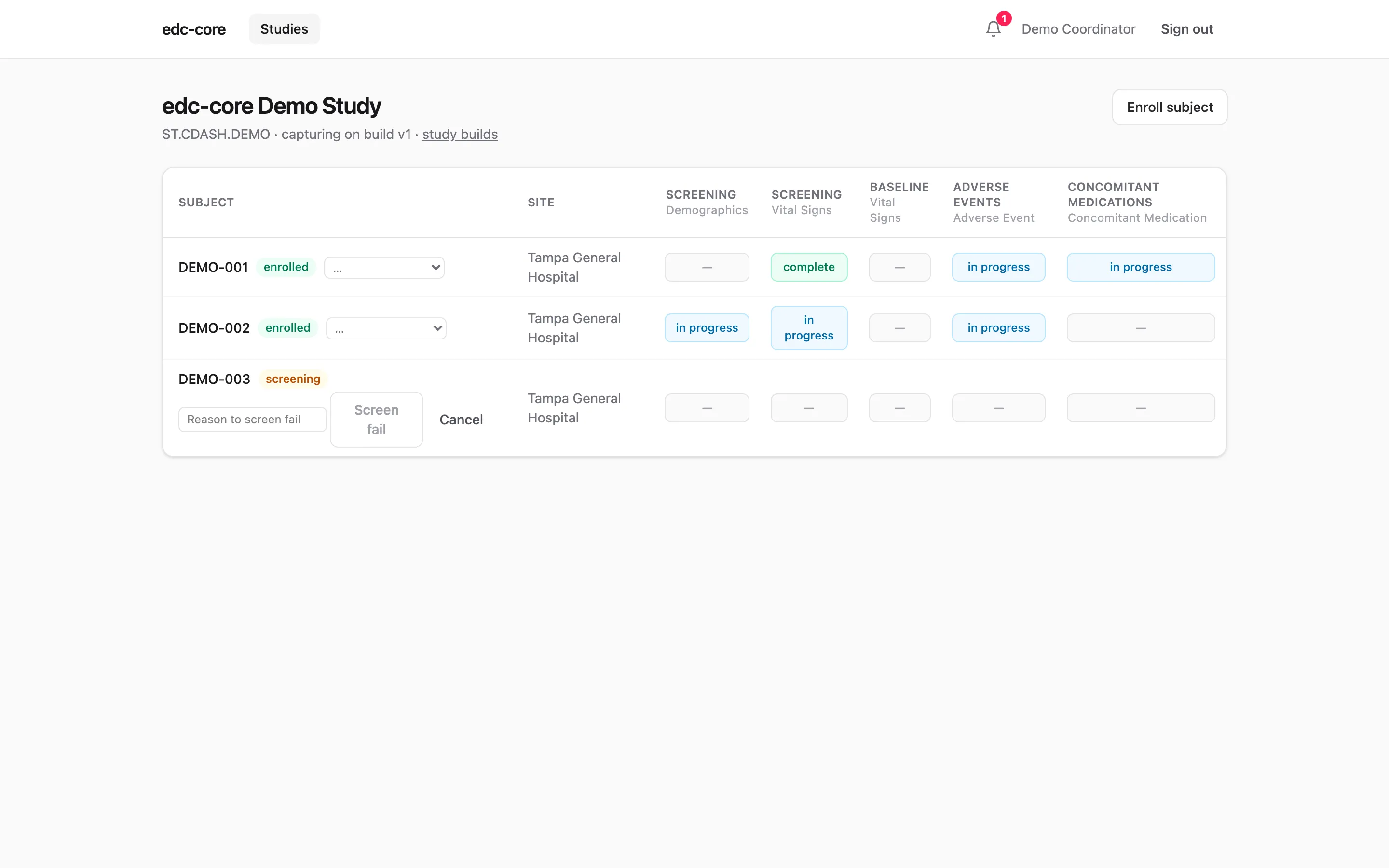The height and width of the screenshot is (868, 1389).
Task: Click DEMO-002 enrolled status badge
Action: coord(287,328)
